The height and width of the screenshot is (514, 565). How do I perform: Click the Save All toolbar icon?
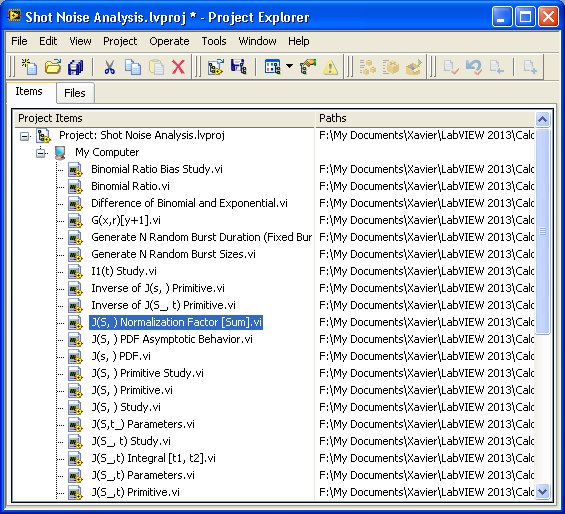tap(75, 67)
